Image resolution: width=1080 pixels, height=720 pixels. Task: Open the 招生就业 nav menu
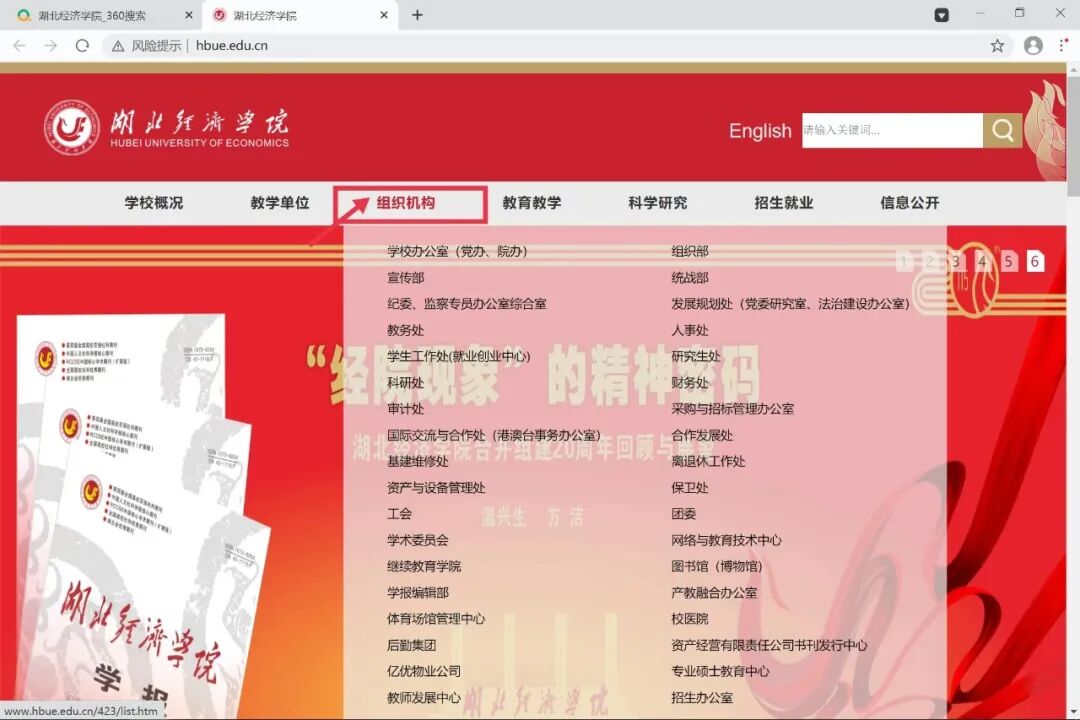coord(784,203)
